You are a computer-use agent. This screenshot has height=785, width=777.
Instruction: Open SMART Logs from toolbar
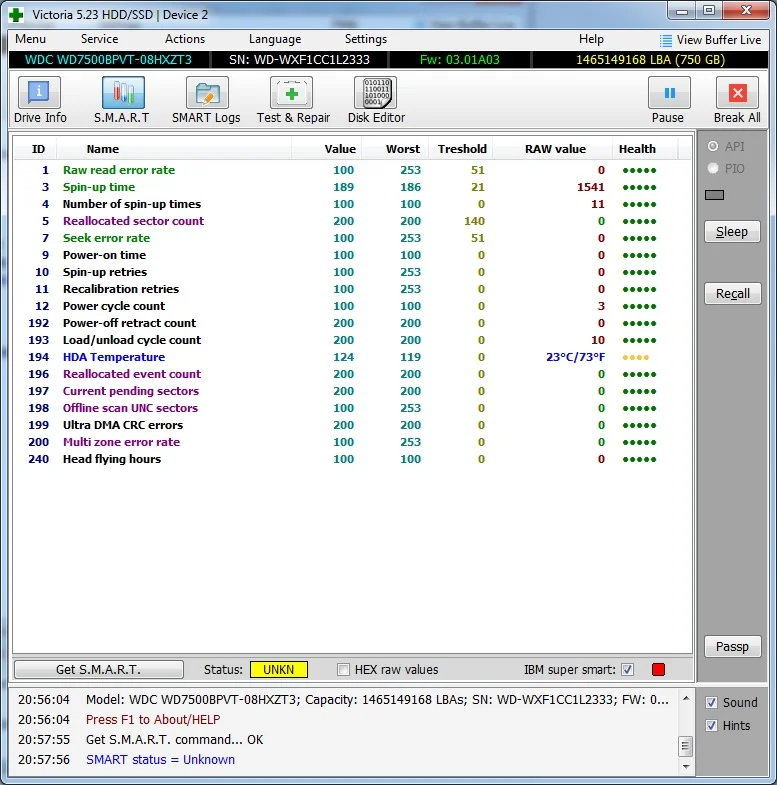click(x=206, y=93)
